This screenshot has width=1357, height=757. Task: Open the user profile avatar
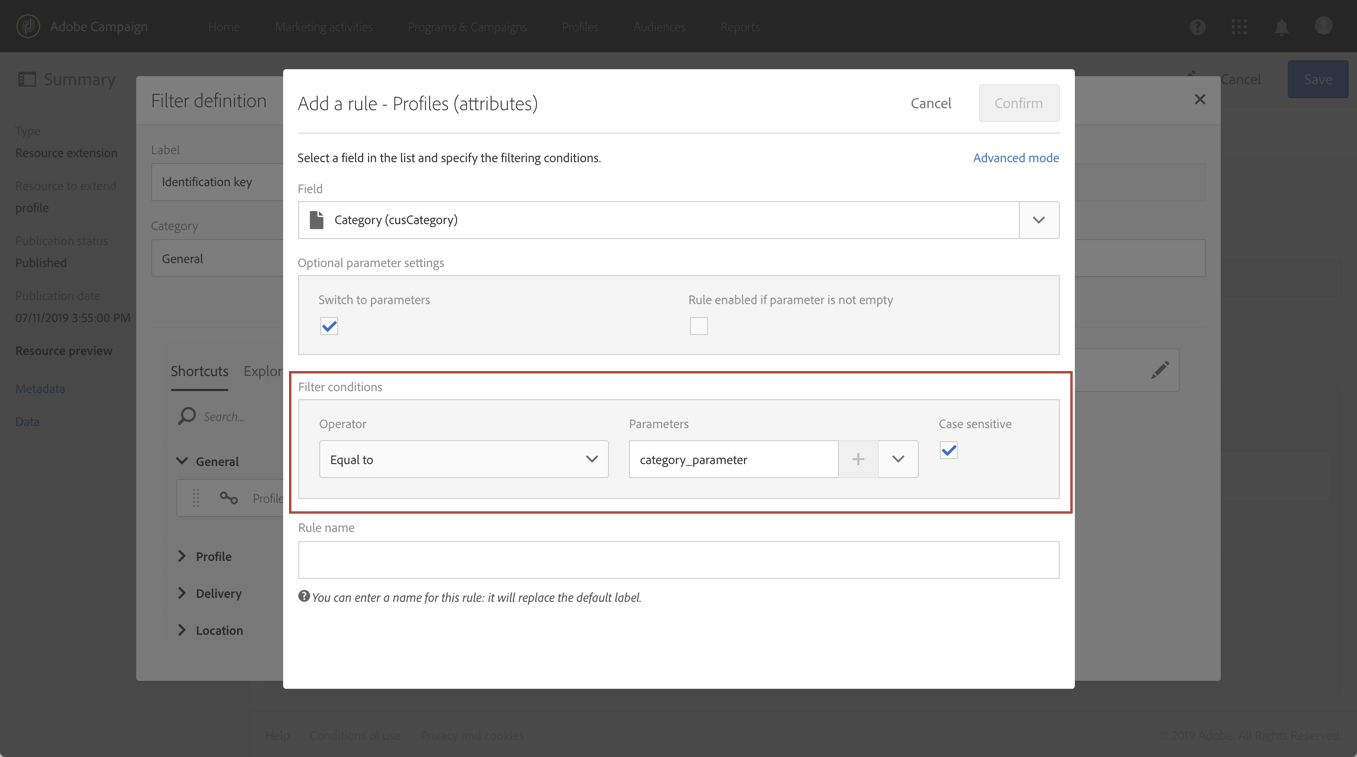tap(1323, 26)
